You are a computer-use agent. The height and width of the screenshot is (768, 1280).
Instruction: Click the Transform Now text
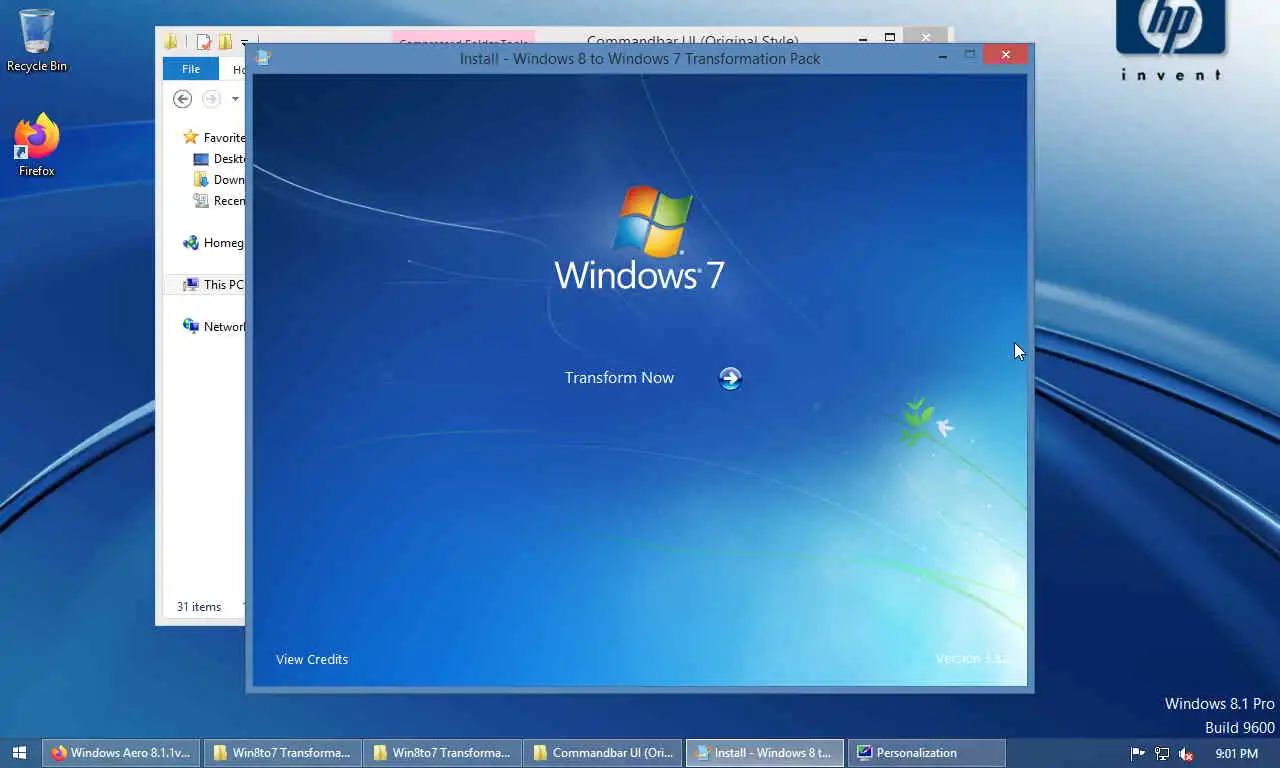tap(619, 378)
